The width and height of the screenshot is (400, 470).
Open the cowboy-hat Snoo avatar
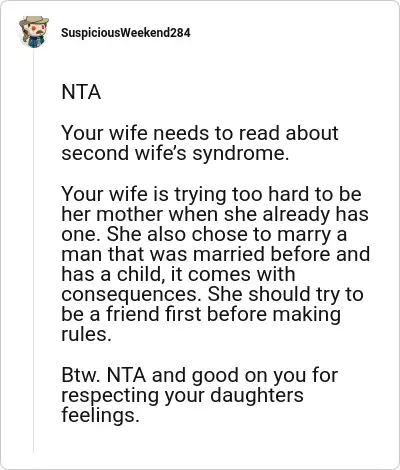(x=34, y=32)
